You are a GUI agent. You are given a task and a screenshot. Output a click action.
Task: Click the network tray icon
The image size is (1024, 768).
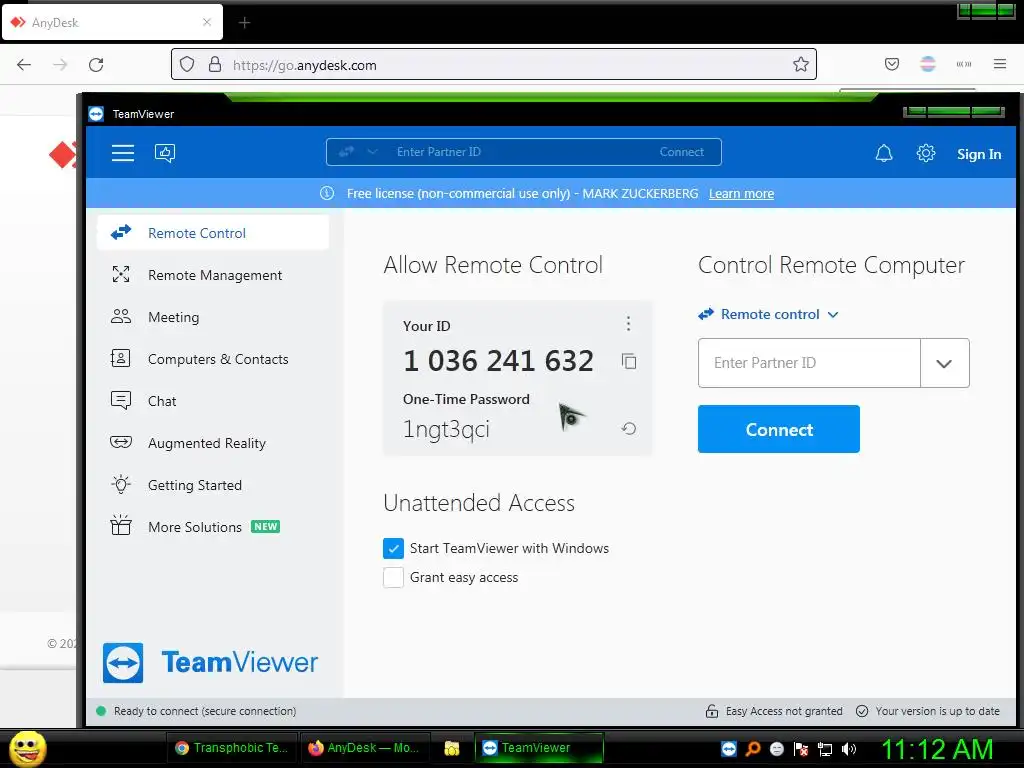click(825, 749)
